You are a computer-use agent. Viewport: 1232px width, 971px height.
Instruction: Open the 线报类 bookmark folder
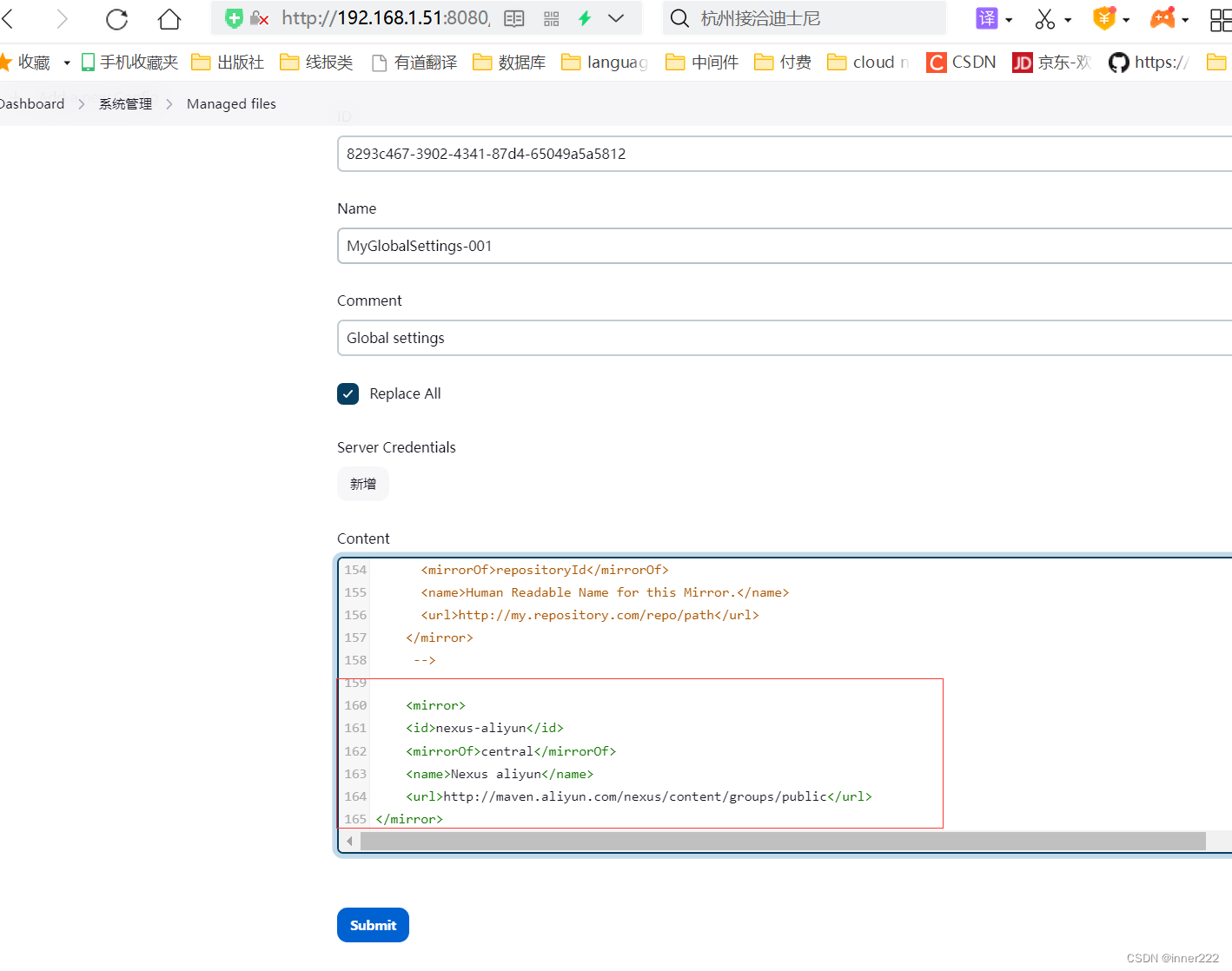[316, 62]
